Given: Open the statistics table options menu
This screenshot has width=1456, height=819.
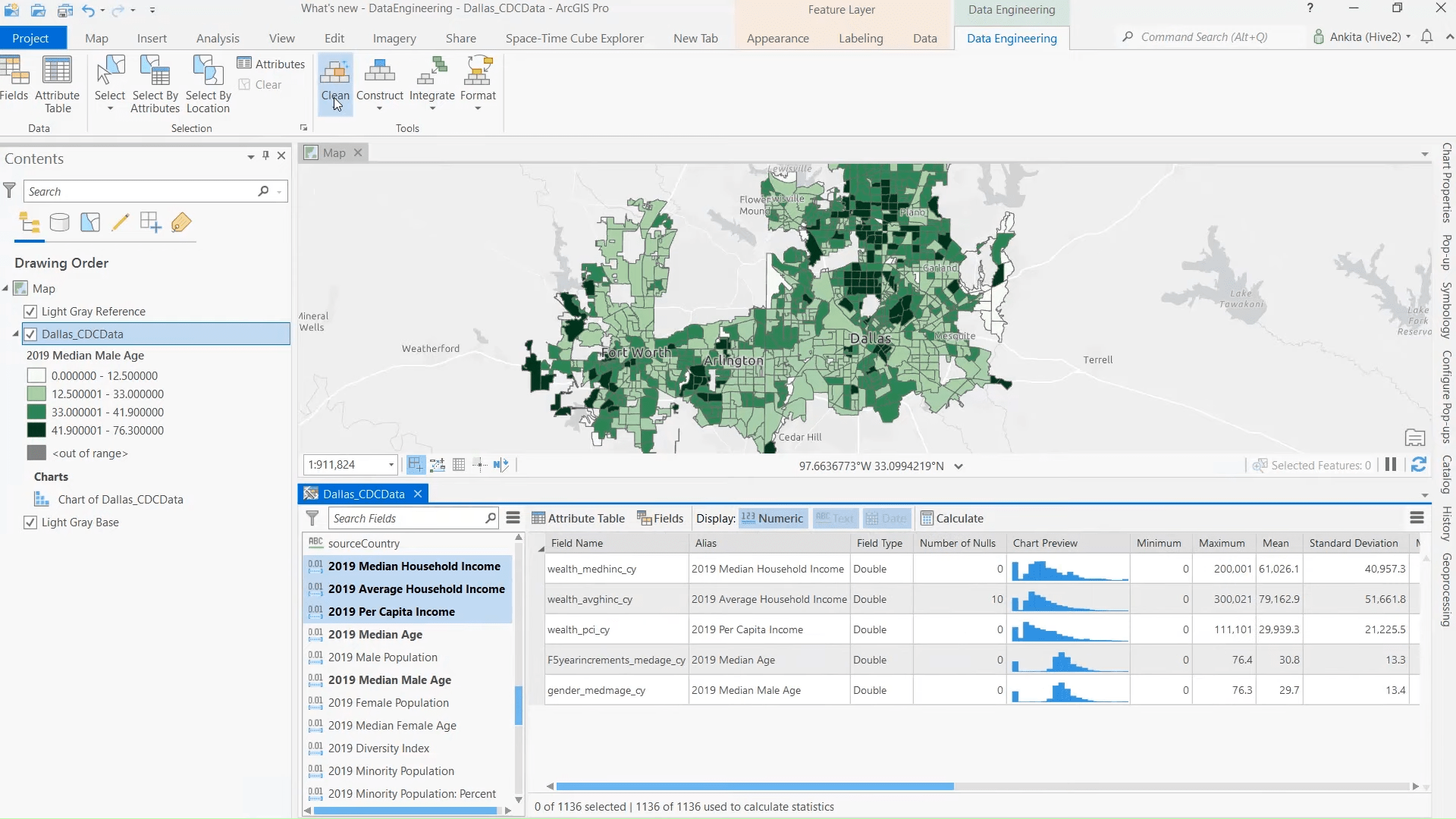Looking at the screenshot, I should (1417, 518).
